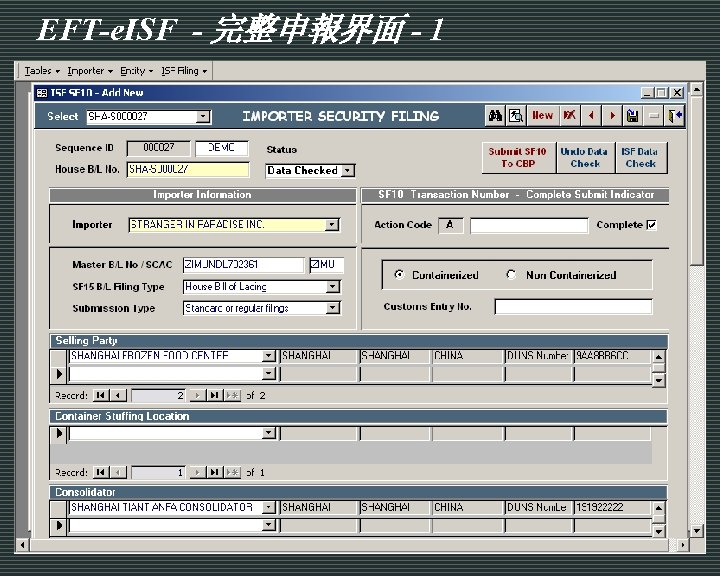720x576 pixels.
Task: Click the Master B/L No input field
Action: (x=243, y=265)
